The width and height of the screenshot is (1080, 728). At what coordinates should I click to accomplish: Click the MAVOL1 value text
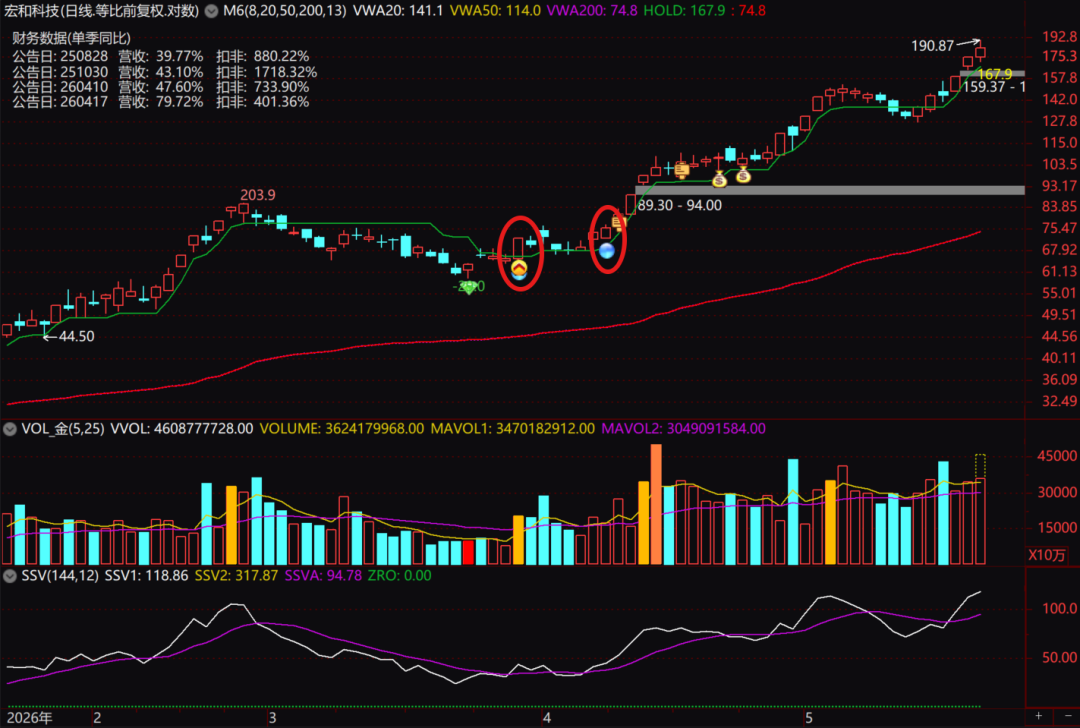[x=512, y=429]
